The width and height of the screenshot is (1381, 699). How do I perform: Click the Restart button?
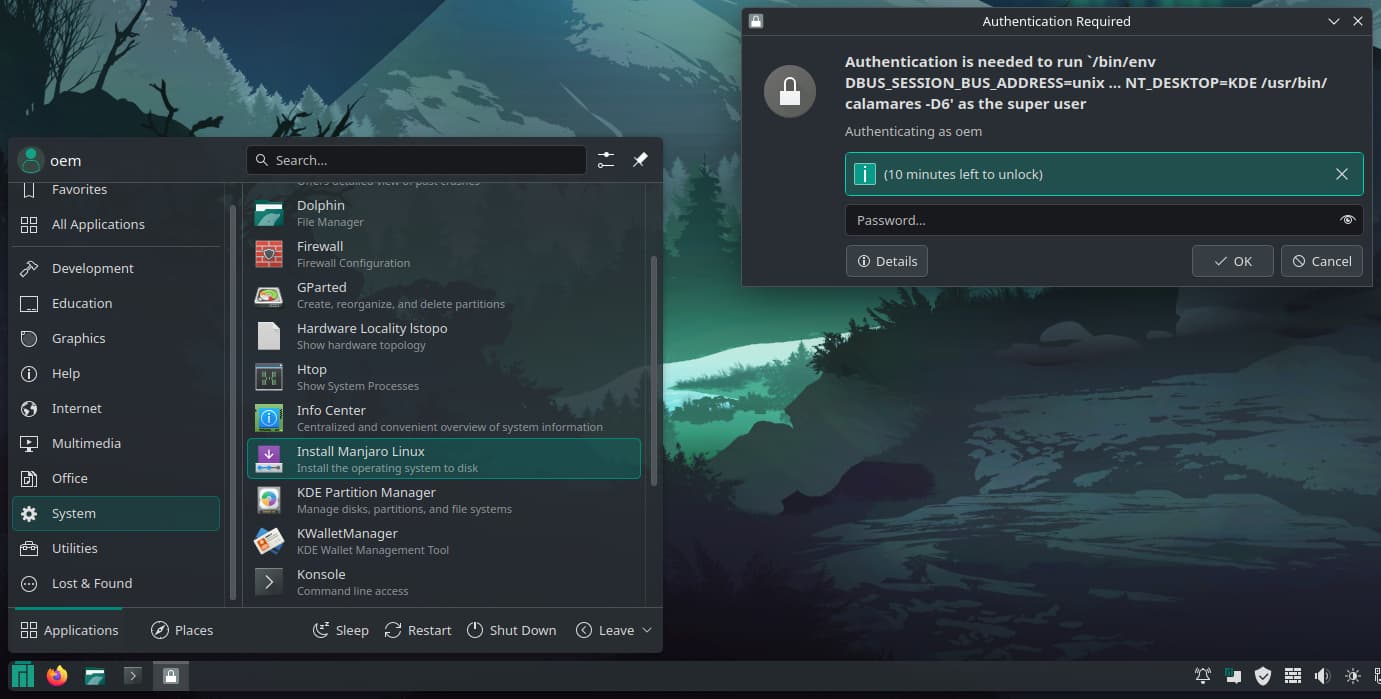[418, 630]
